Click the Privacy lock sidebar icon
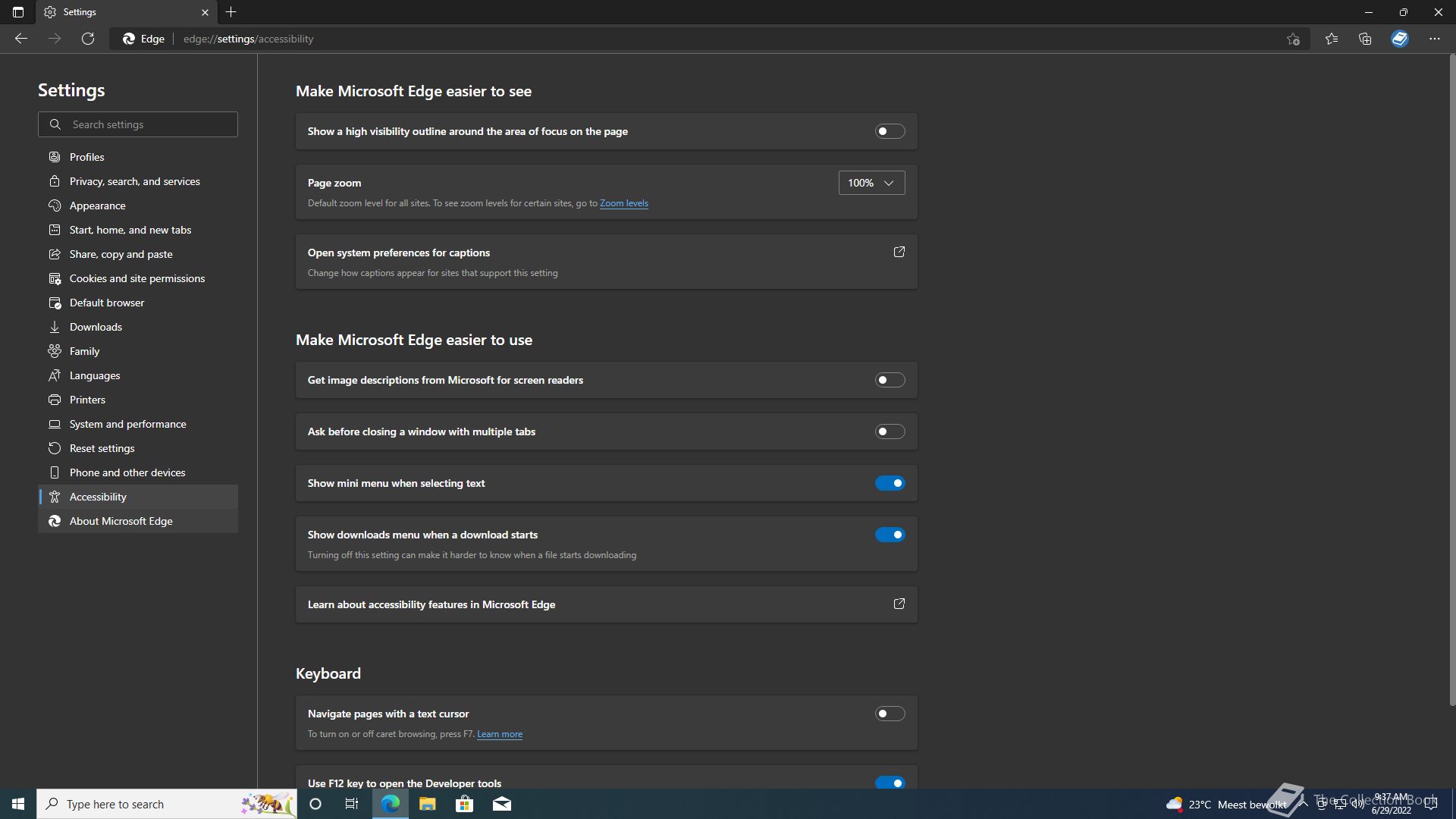The width and height of the screenshot is (1456, 819). coord(55,181)
